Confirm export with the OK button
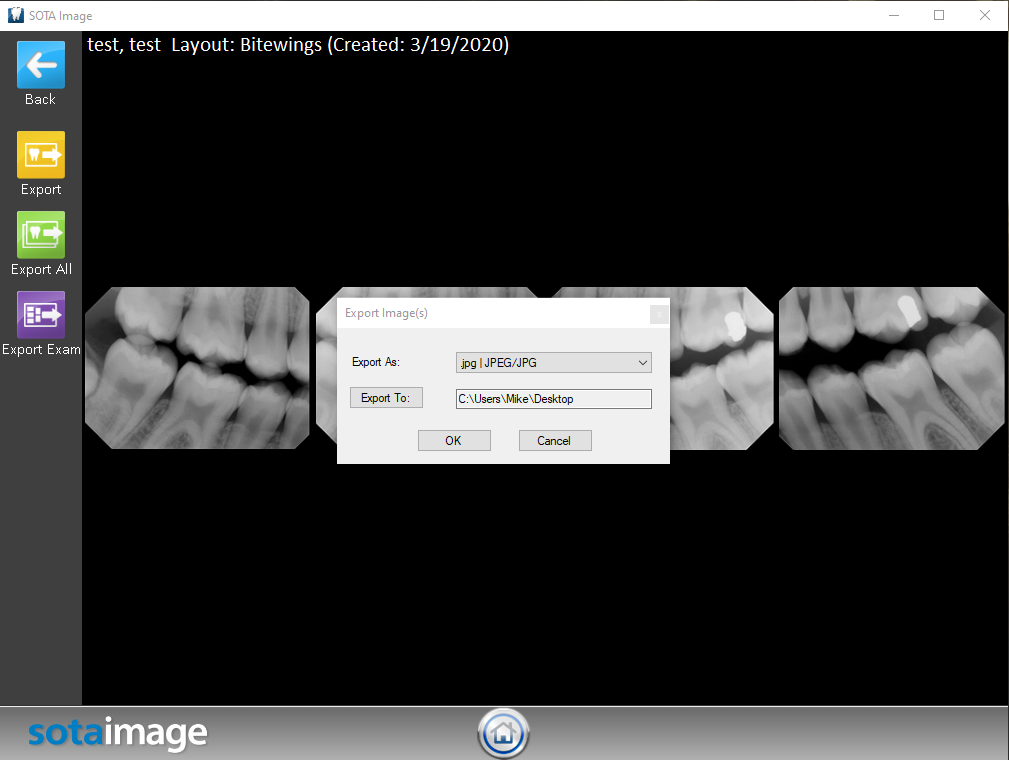The height and width of the screenshot is (760, 1009). (x=454, y=441)
